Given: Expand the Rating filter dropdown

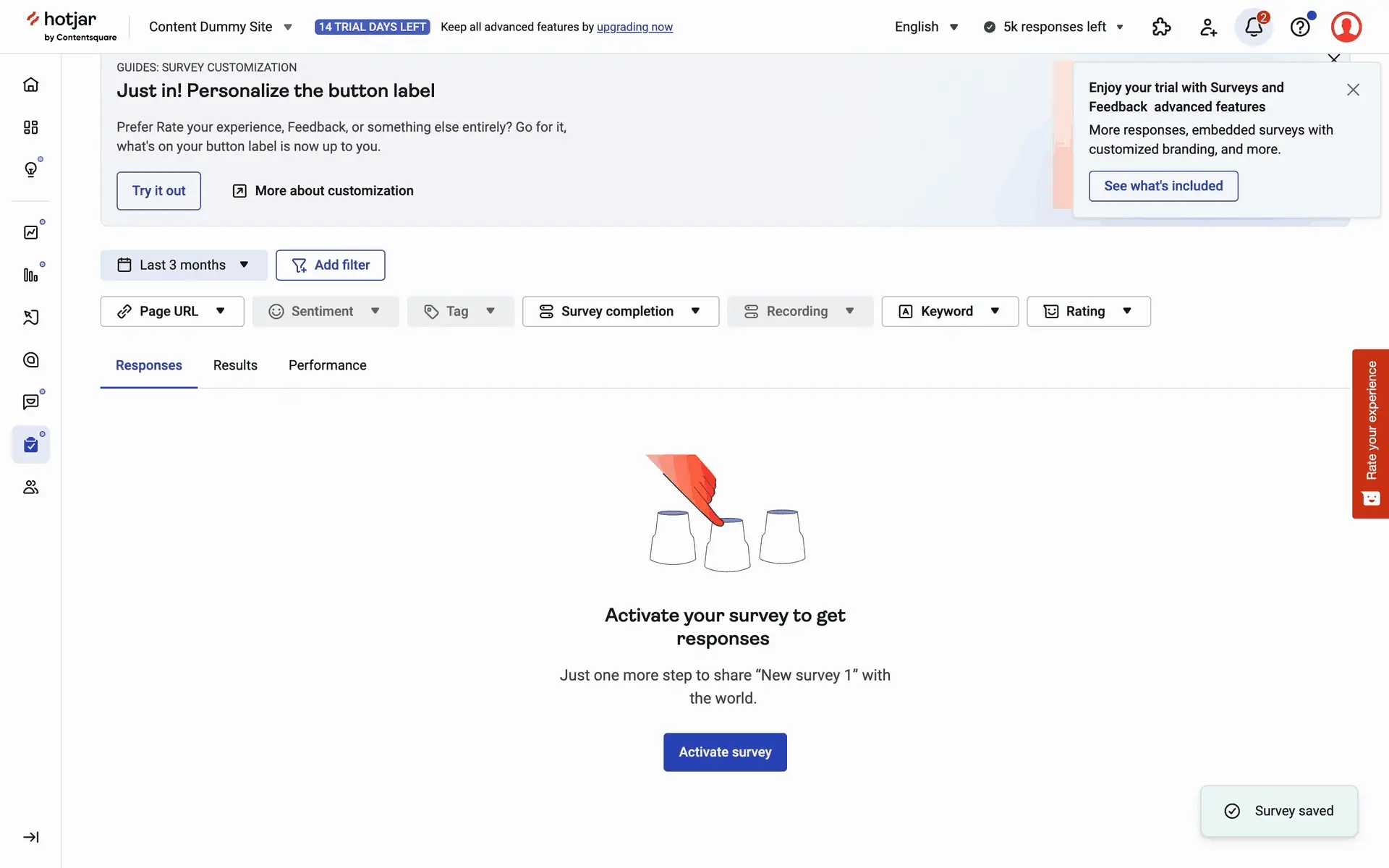Looking at the screenshot, I should 1088,312.
